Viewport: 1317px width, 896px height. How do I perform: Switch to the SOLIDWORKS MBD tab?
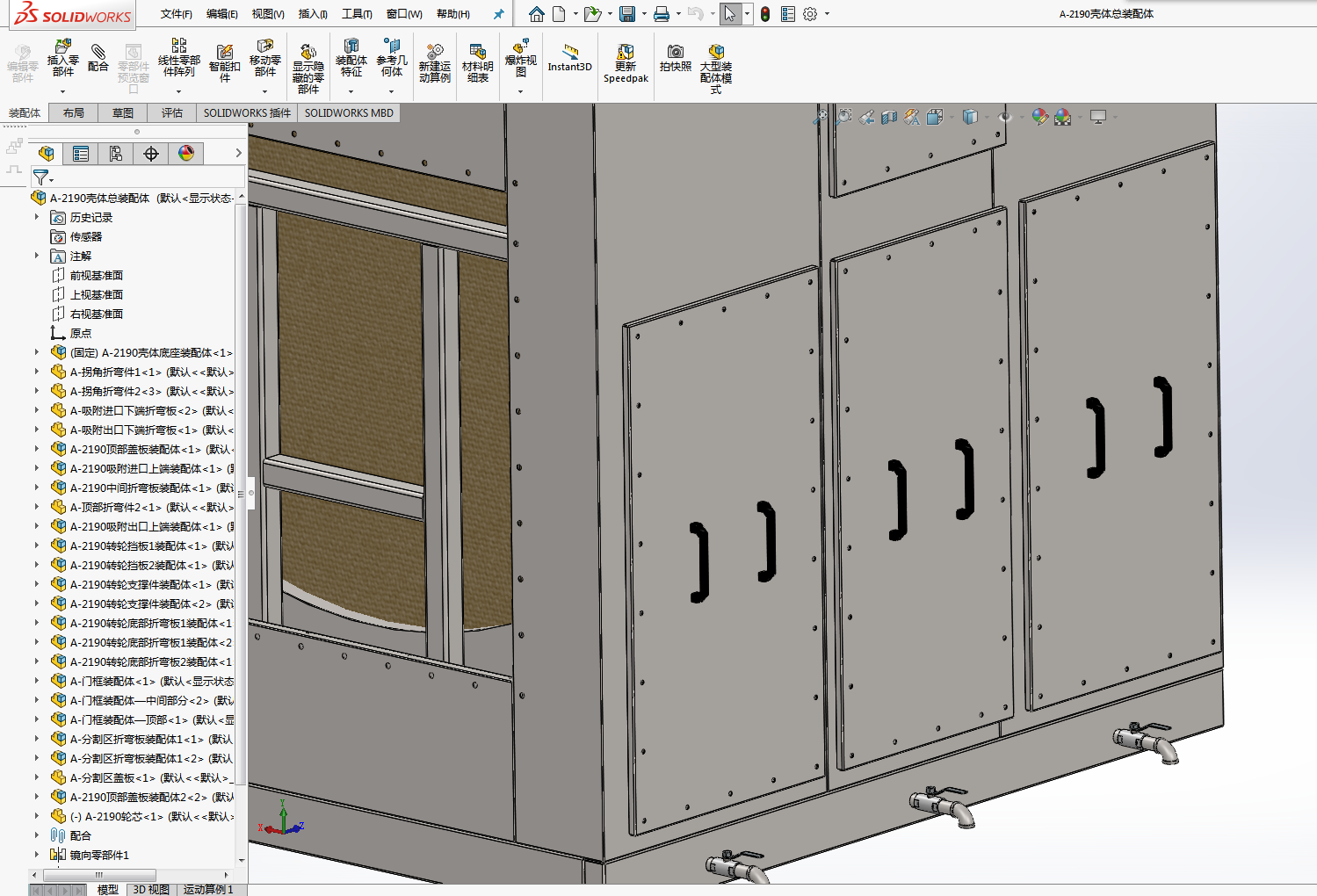[x=349, y=113]
